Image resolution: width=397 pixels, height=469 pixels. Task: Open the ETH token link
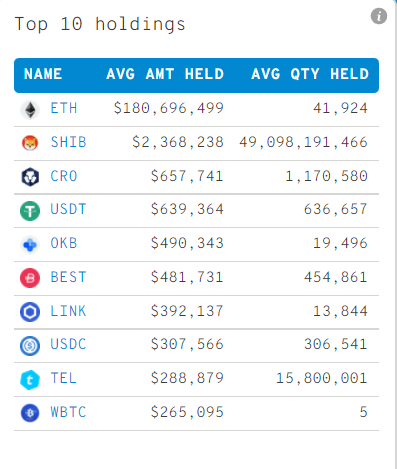click(64, 108)
